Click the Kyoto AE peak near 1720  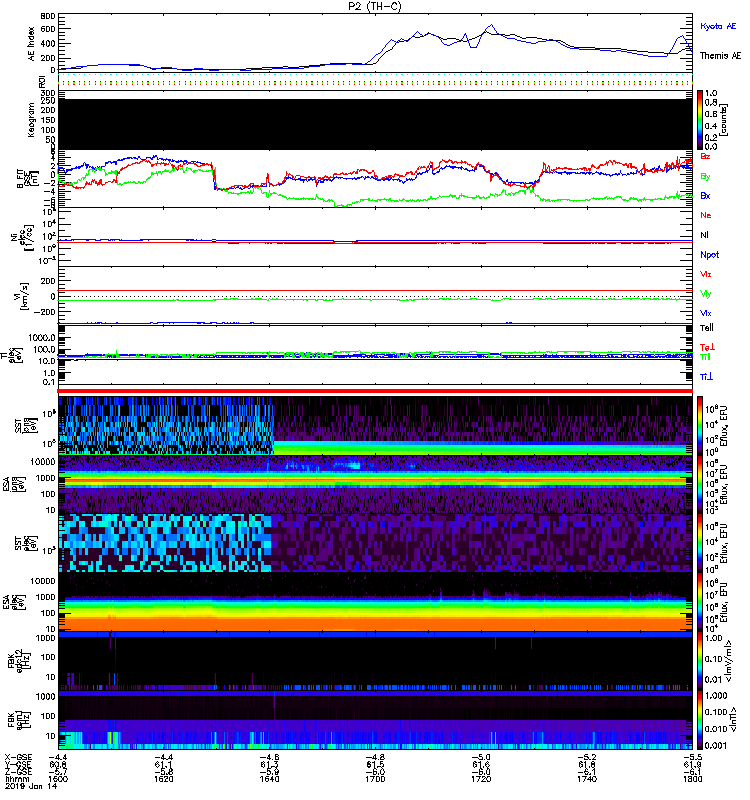(491, 24)
